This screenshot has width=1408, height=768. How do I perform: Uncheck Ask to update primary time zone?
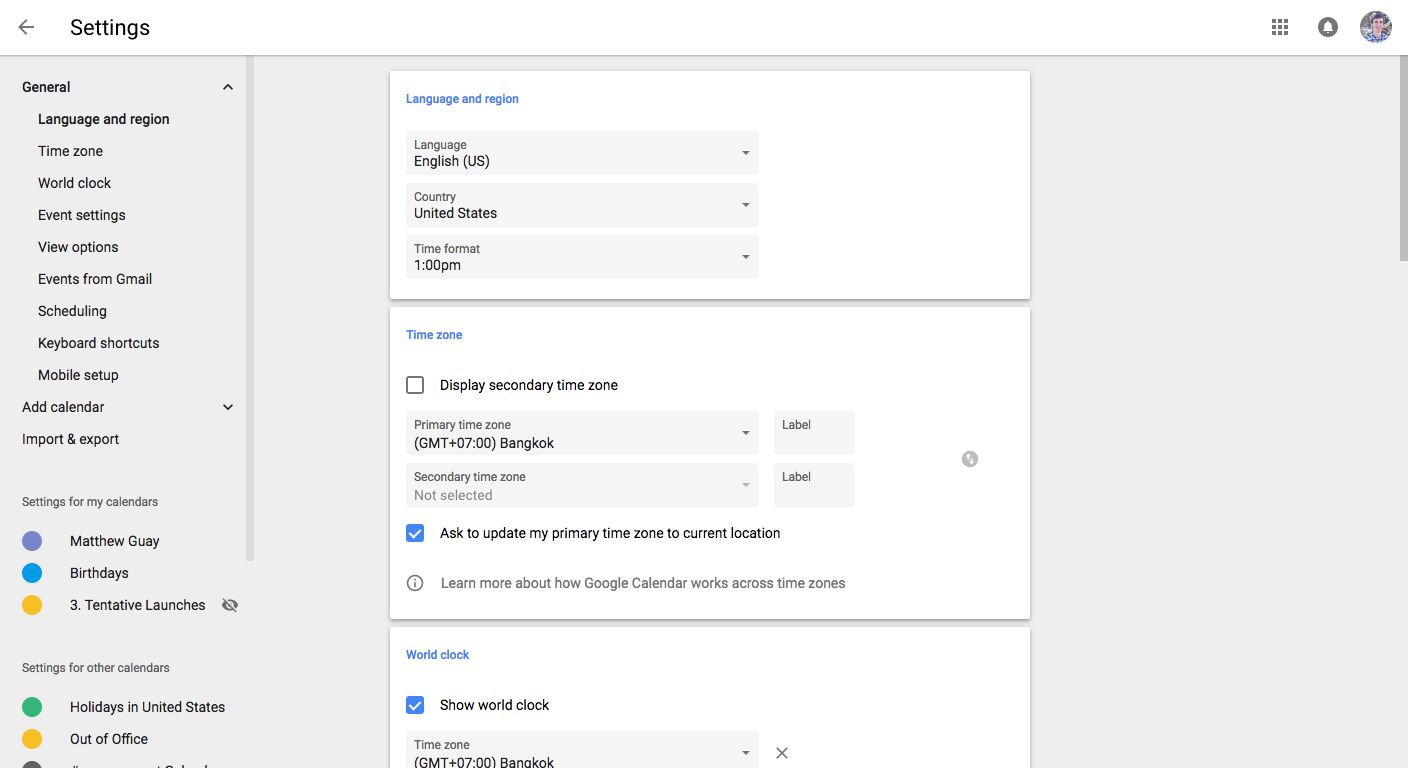[415, 533]
